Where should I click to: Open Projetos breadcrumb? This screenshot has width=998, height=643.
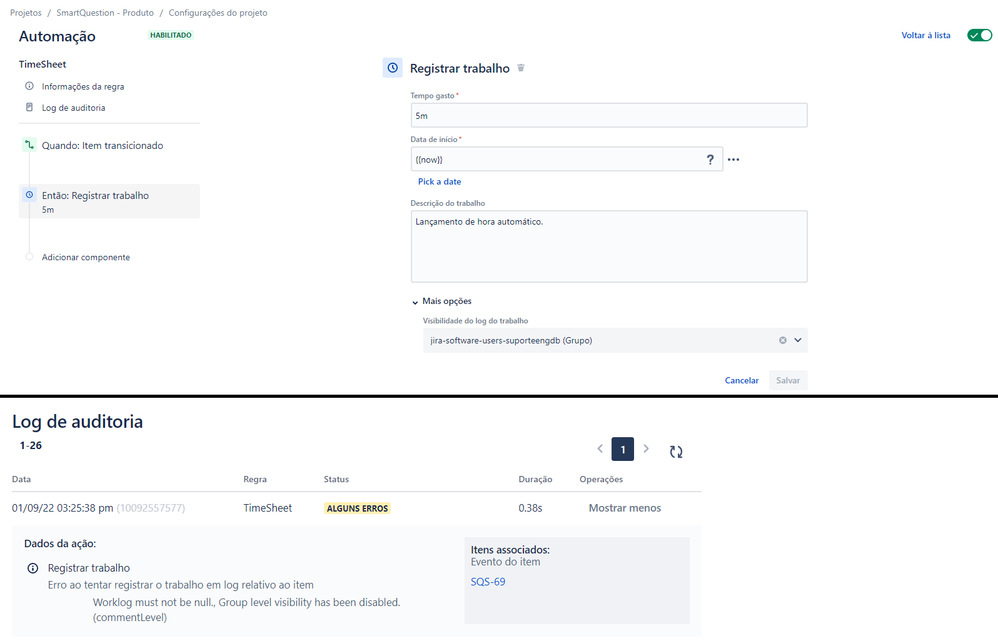[25, 13]
